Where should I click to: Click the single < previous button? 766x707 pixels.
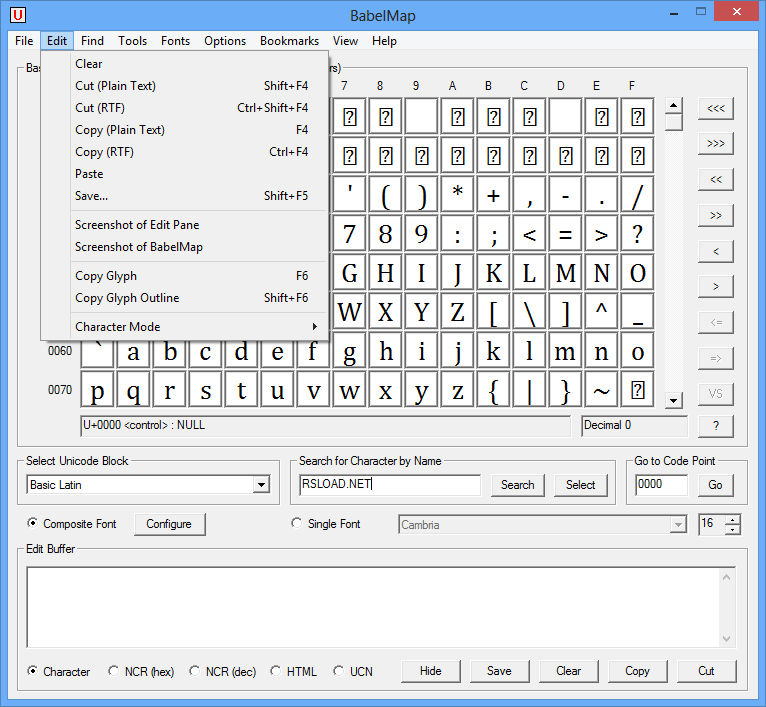point(716,251)
